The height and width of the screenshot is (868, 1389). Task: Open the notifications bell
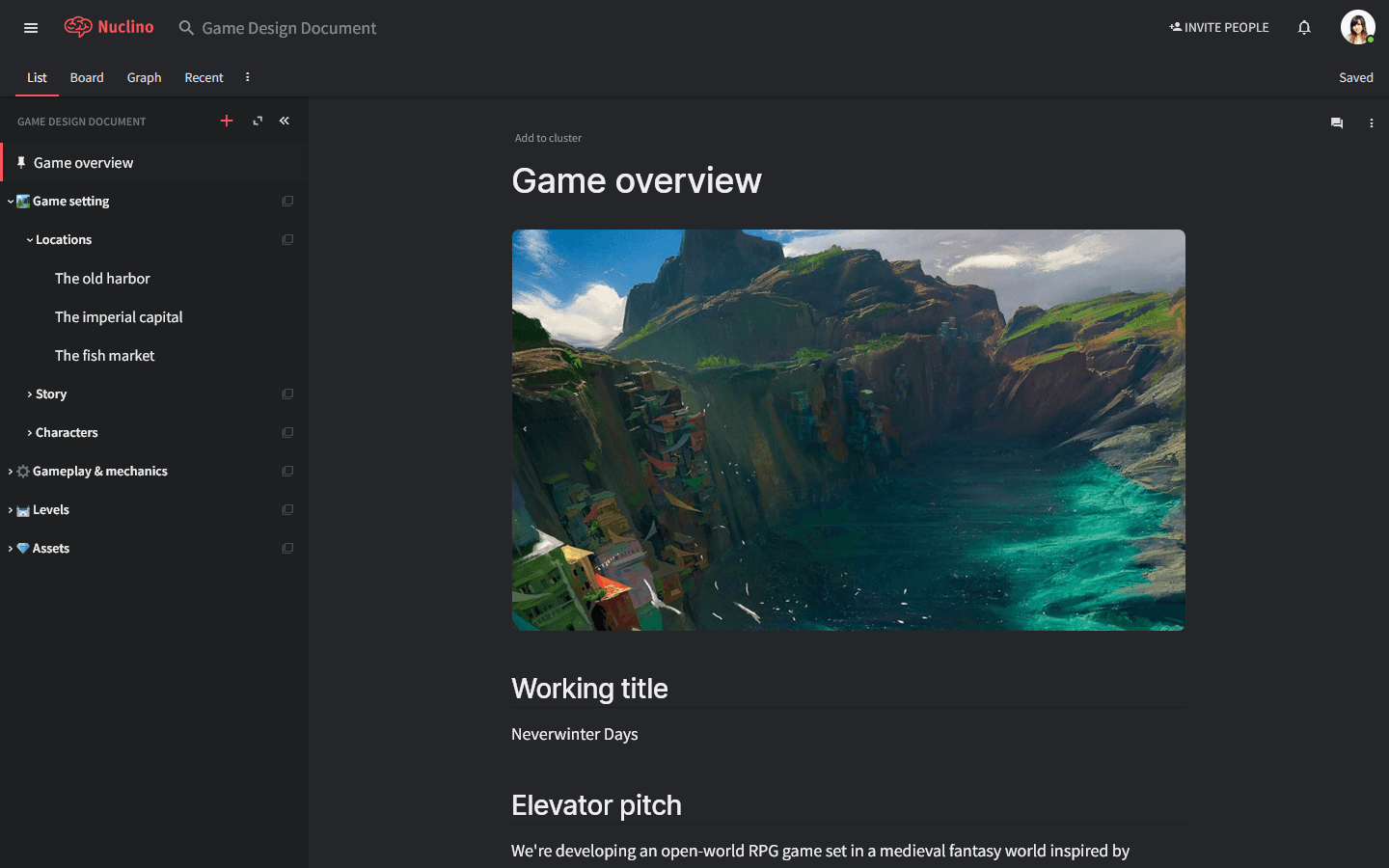click(1304, 27)
